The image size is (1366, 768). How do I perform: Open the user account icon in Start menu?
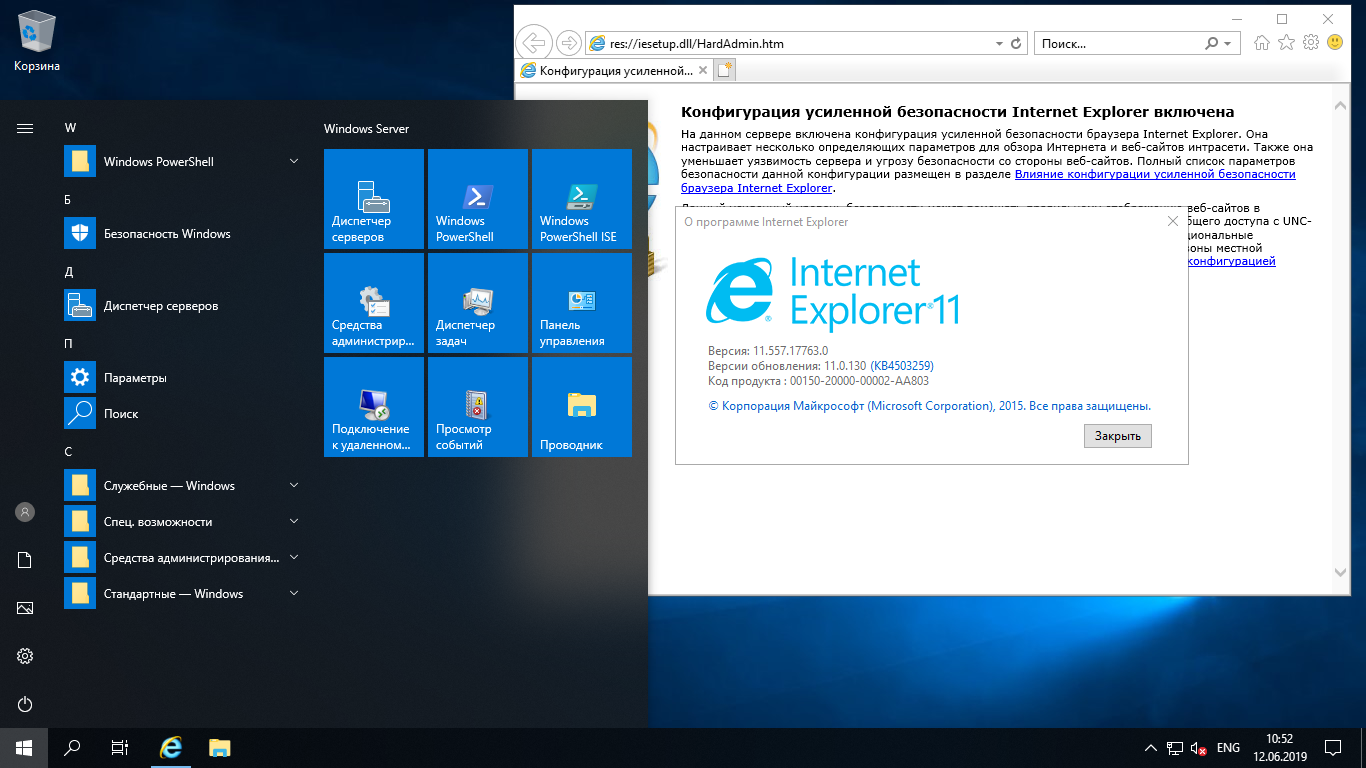25,512
